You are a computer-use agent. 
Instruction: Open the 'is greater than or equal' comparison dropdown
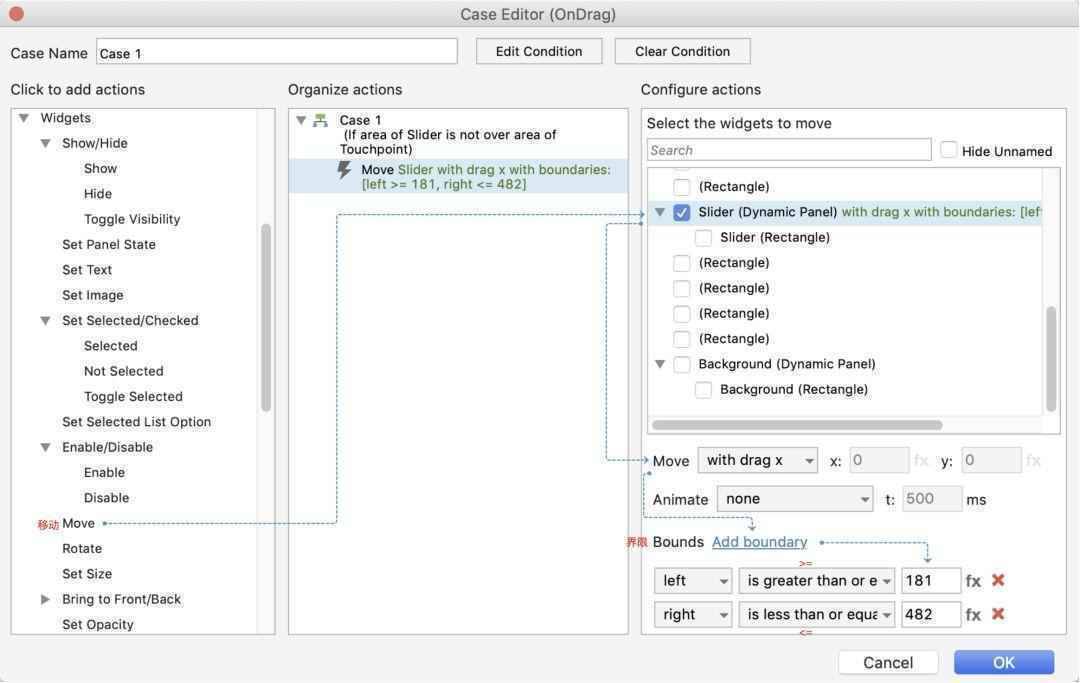coord(817,581)
